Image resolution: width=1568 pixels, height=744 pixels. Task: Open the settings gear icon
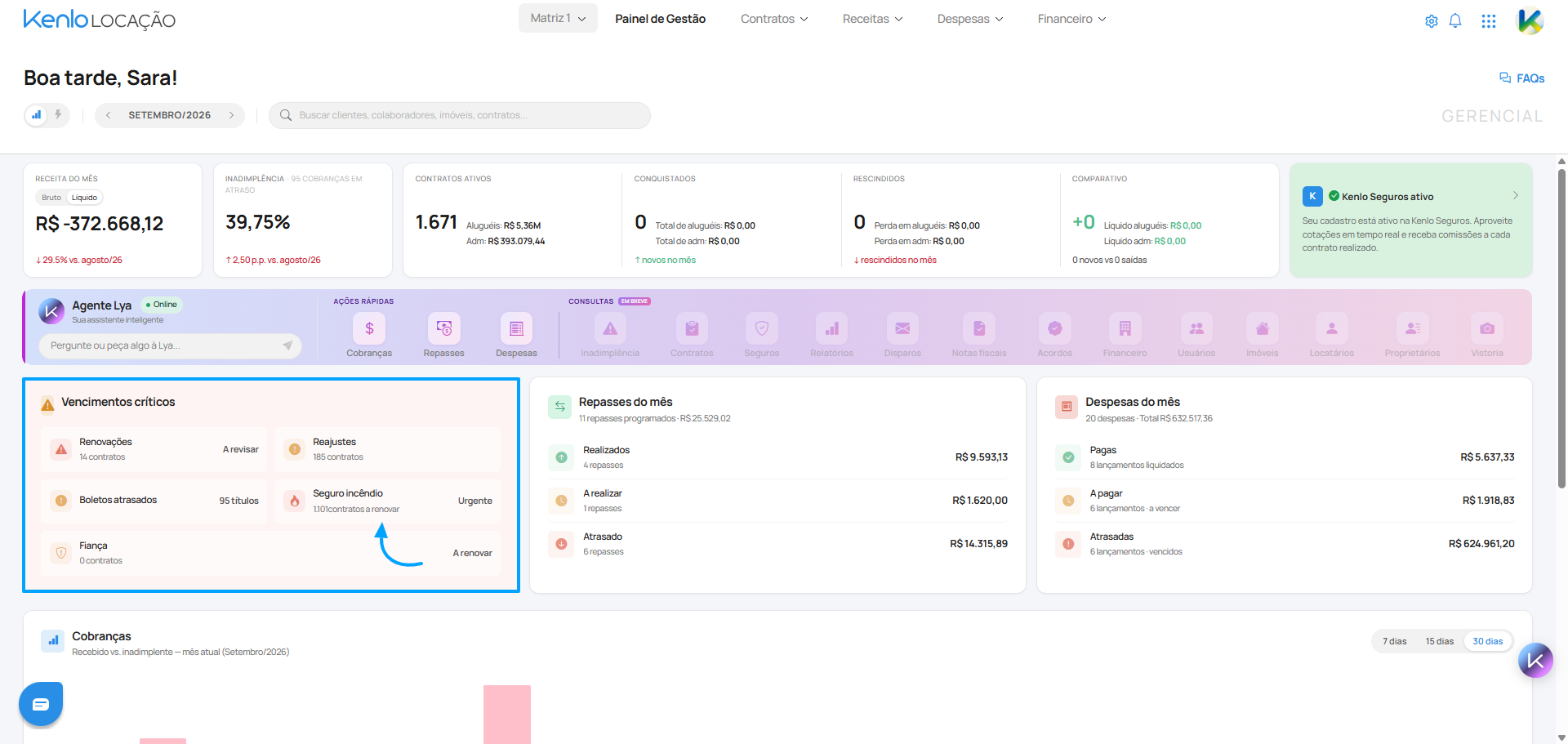[1432, 21]
